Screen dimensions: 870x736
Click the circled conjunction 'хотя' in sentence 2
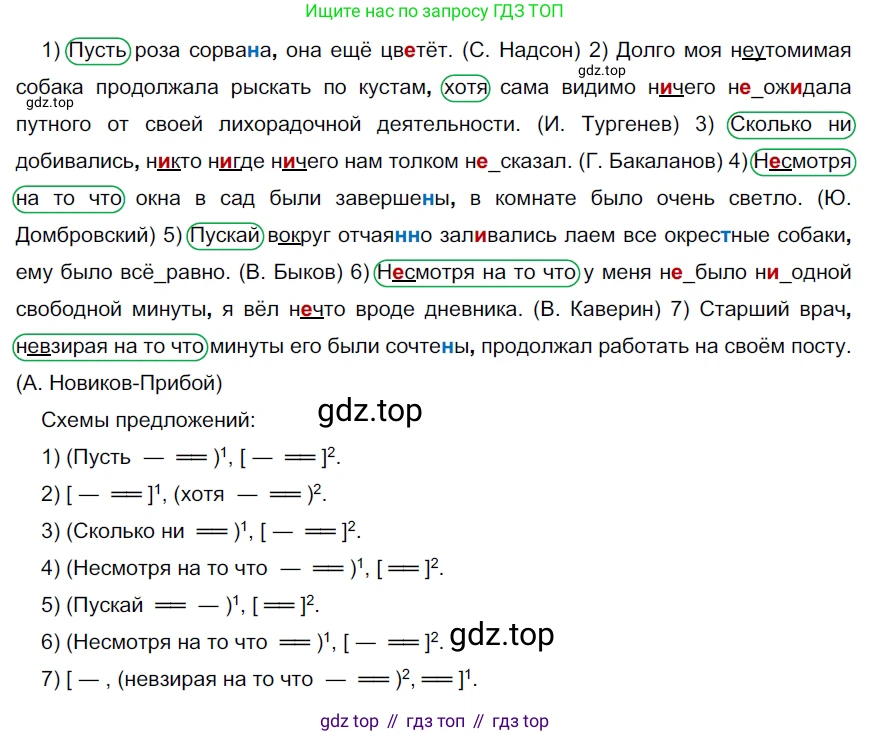point(466,88)
